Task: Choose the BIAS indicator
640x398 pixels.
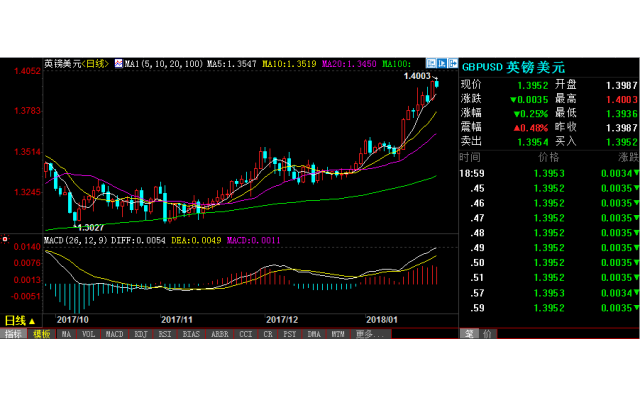Action: [191, 334]
